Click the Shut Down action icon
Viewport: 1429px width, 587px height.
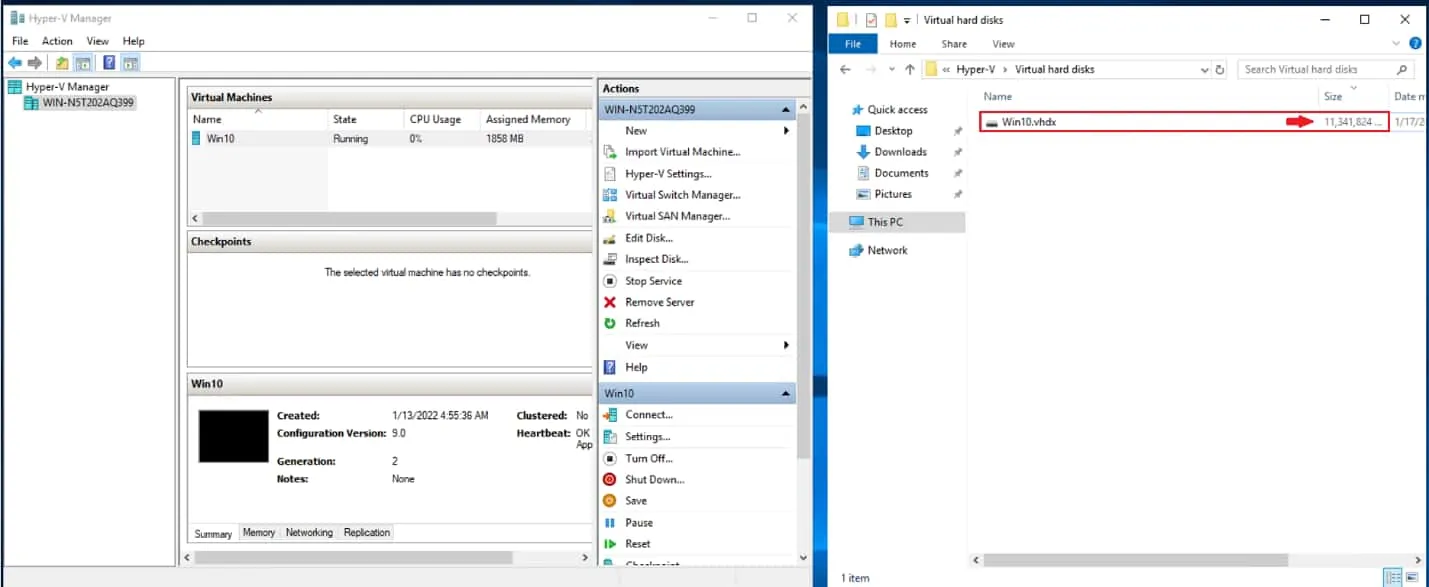tap(610, 480)
